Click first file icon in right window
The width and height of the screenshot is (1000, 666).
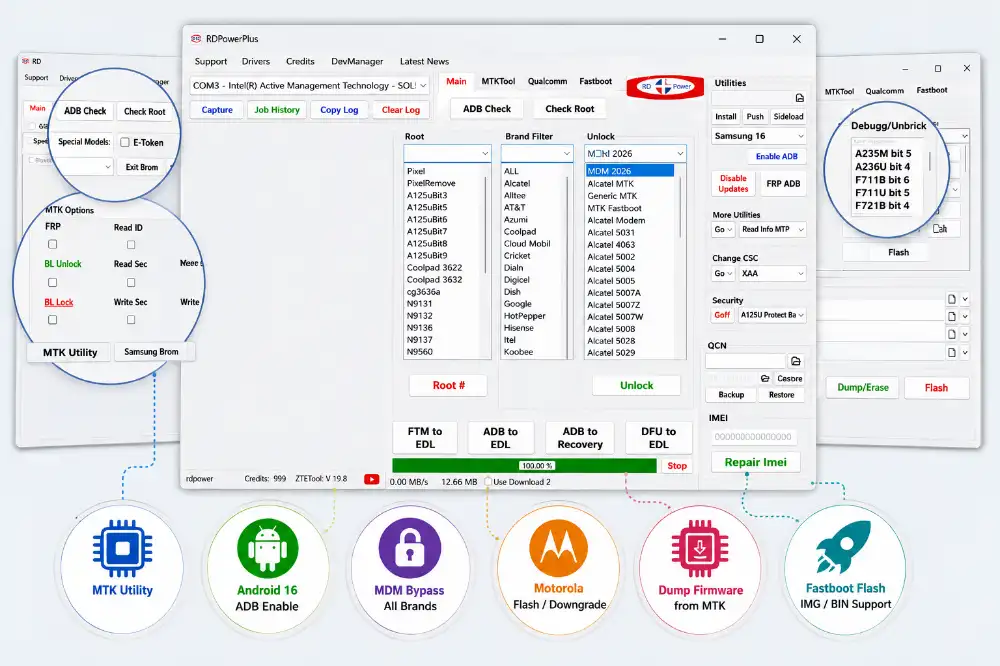tap(952, 299)
